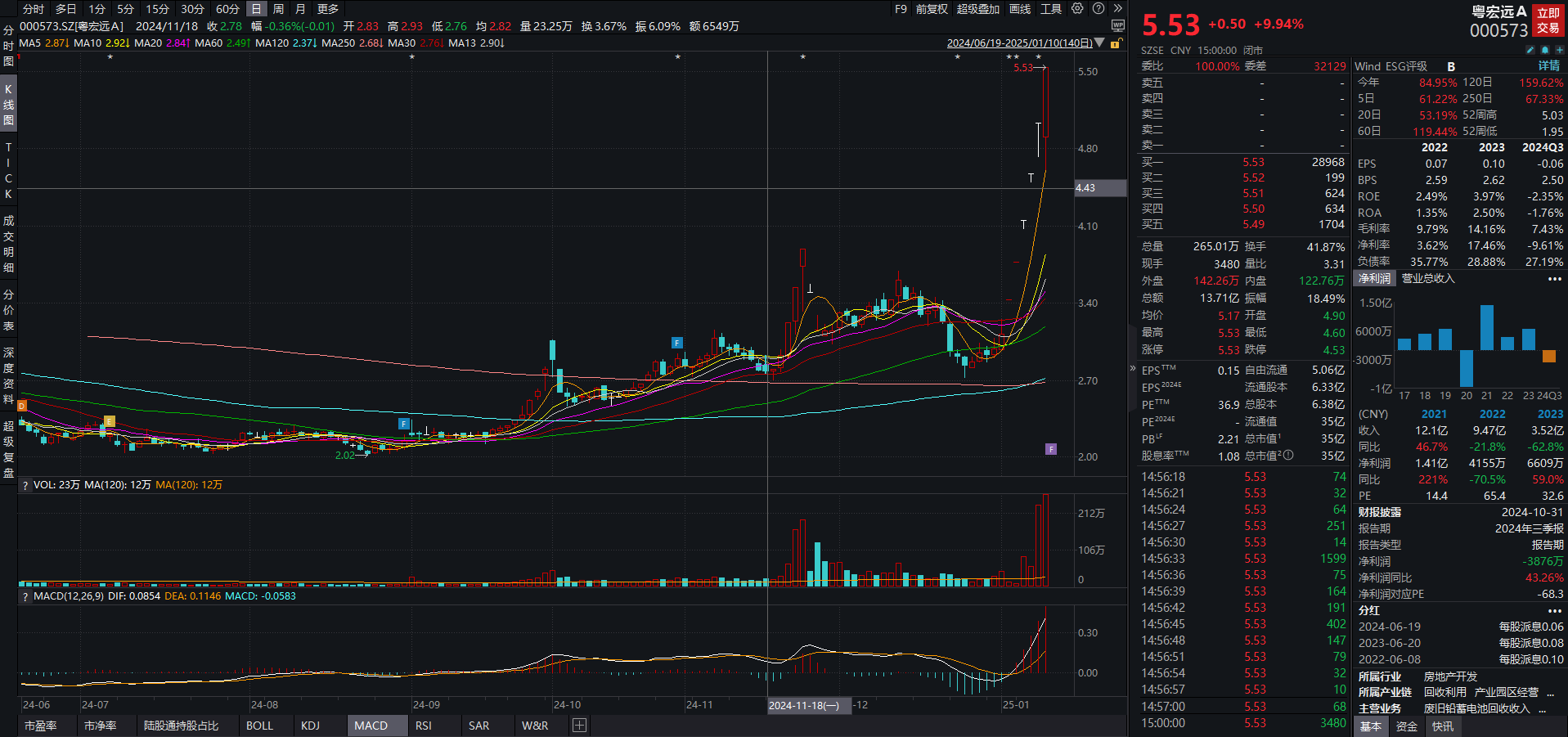The height and width of the screenshot is (737, 1568).
Task: Switch to the KDJ indicator tab
Action: point(310,726)
